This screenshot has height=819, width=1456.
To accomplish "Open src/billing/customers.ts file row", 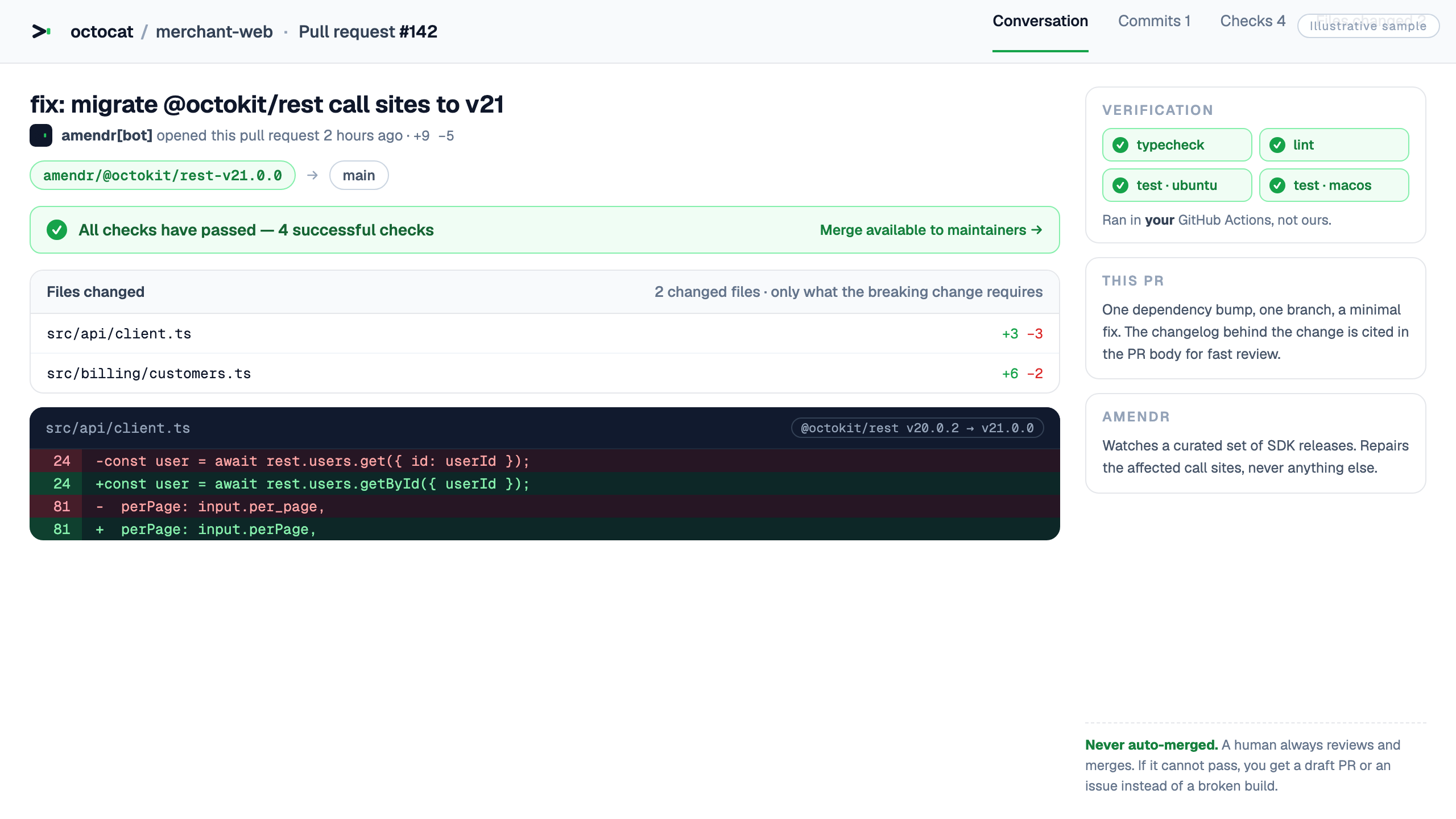I will 545,374.
